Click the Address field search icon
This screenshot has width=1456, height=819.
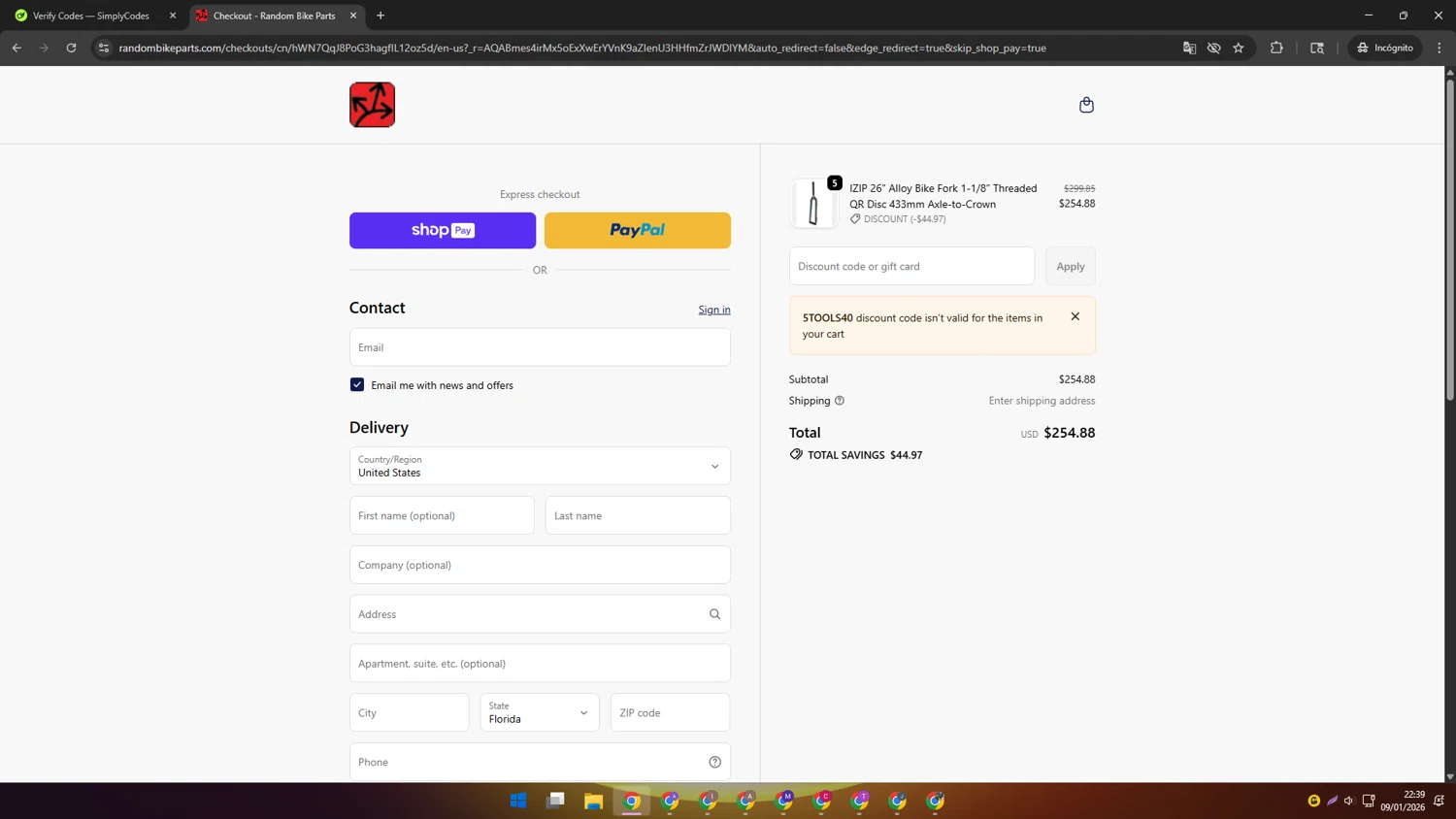tap(714, 614)
